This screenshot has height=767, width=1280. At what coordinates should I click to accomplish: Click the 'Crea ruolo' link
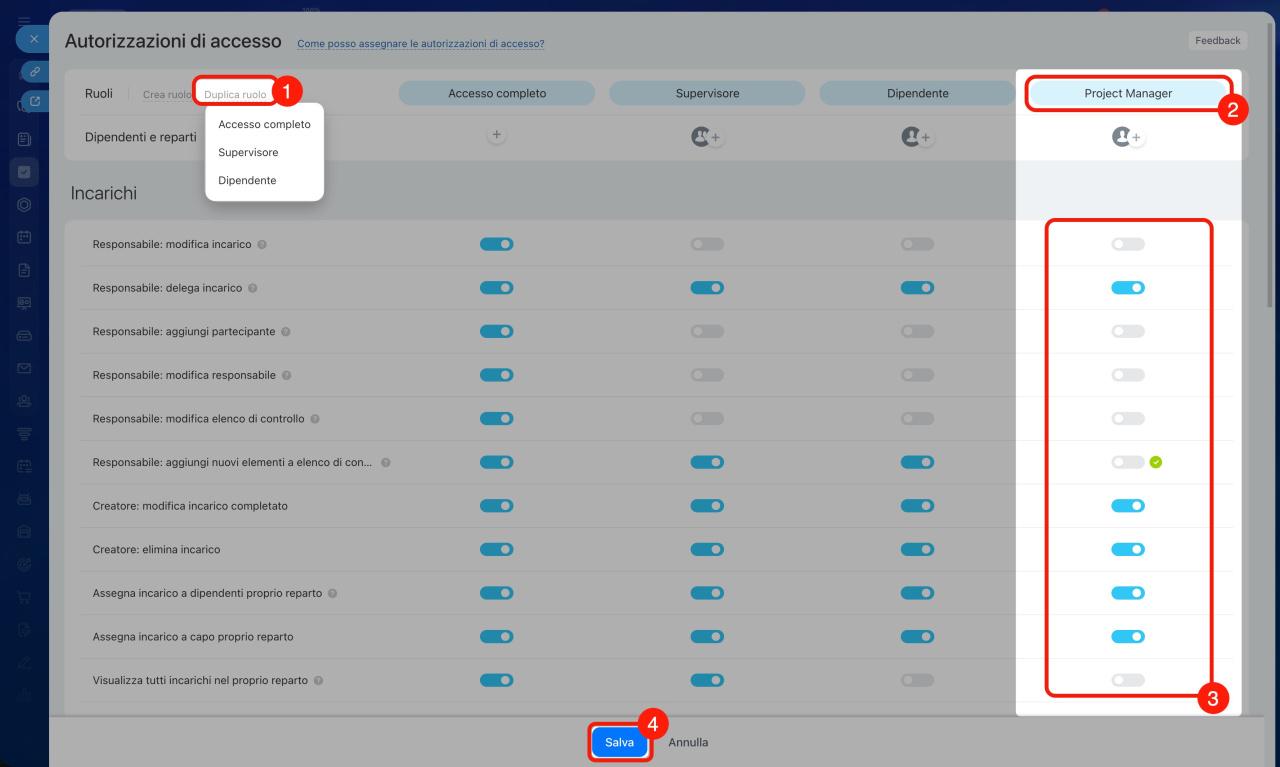166,95
